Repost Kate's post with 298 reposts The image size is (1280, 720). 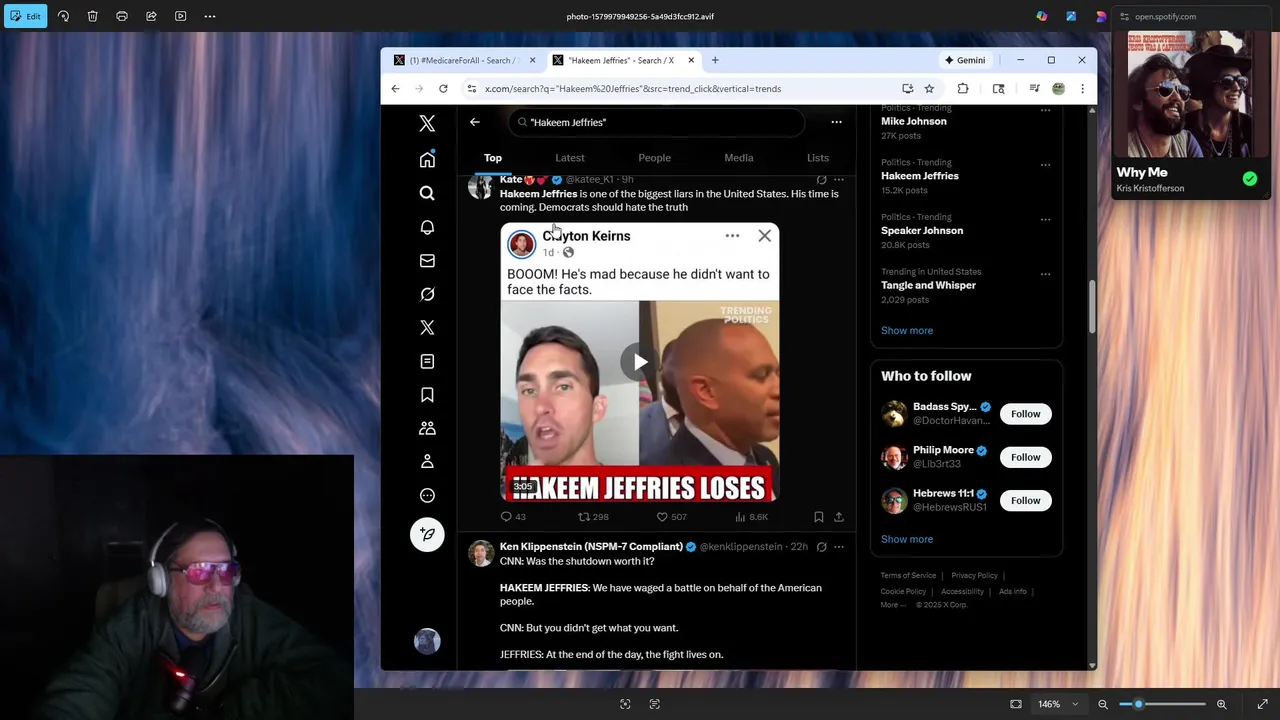tap(593, 517)
